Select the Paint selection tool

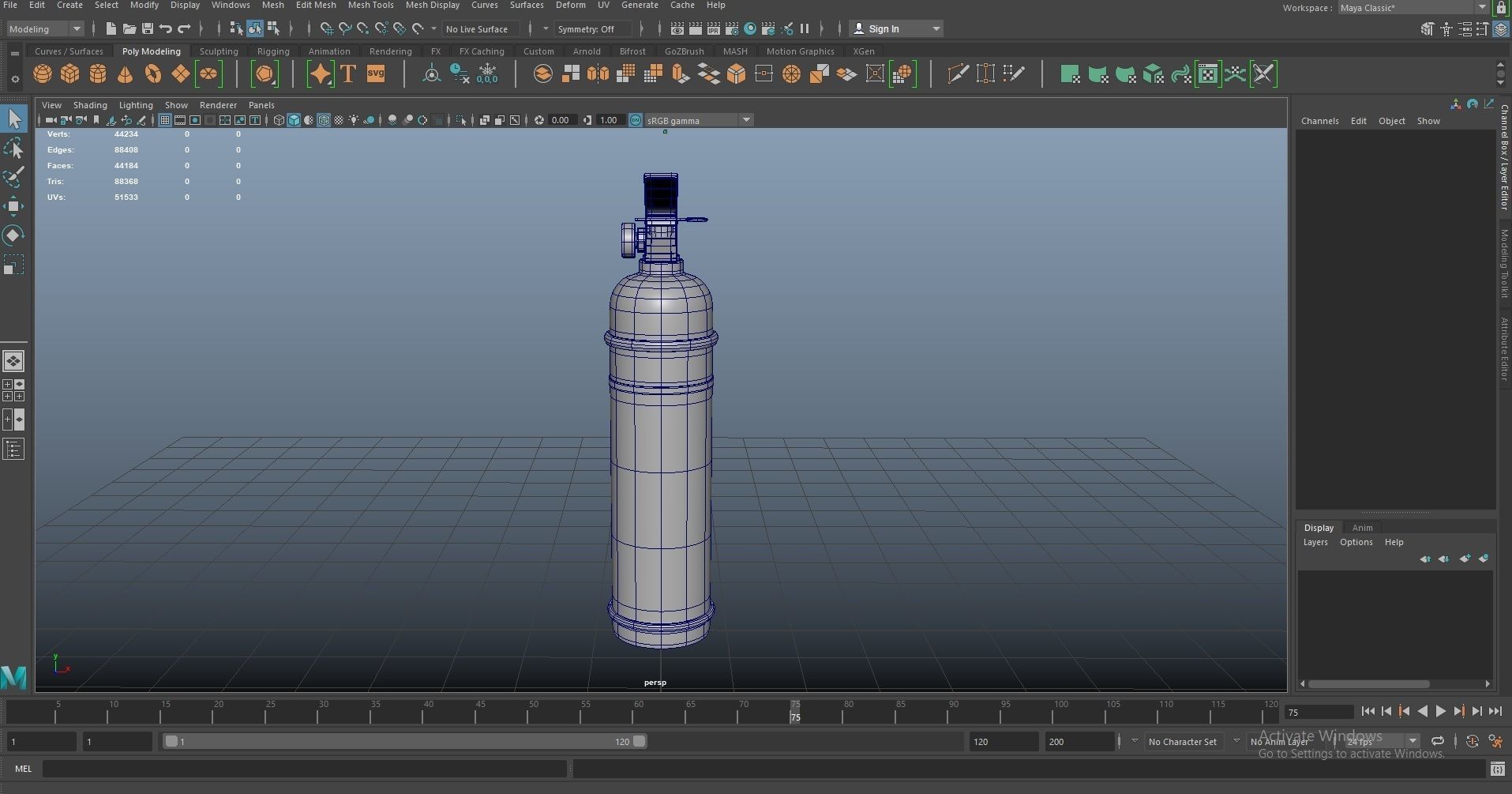coord(13,177)
